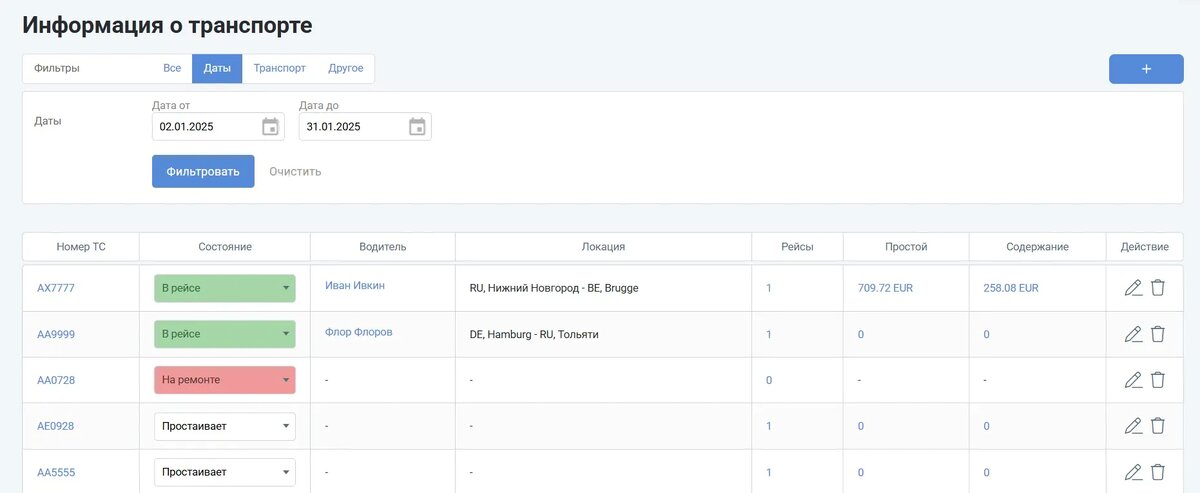Click trash icon in the AA0728 row
This screenshot has width=1200, height=493.
[1158, 380]
